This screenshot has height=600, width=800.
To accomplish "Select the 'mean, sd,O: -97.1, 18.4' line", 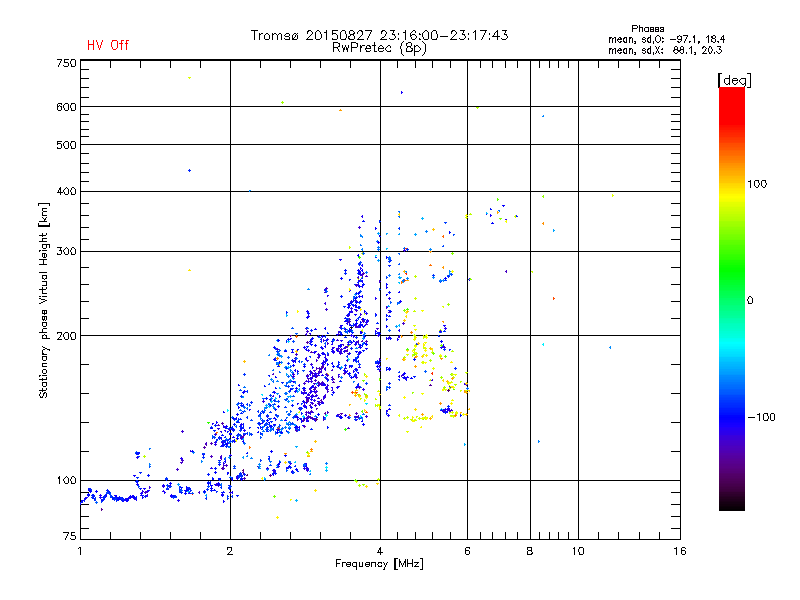I will coord(666,39).
